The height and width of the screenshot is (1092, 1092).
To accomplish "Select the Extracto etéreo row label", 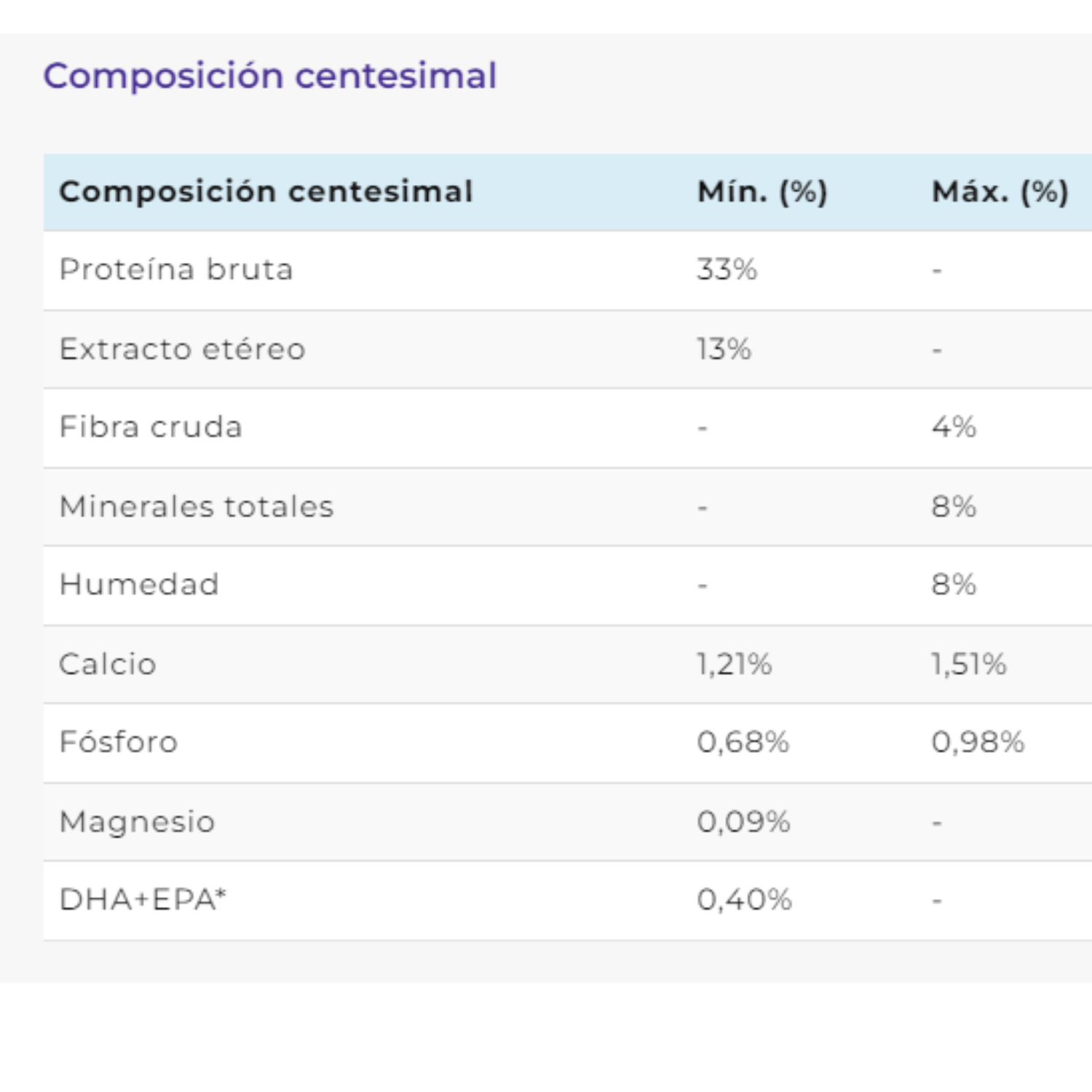I will [x=182, y=349].
